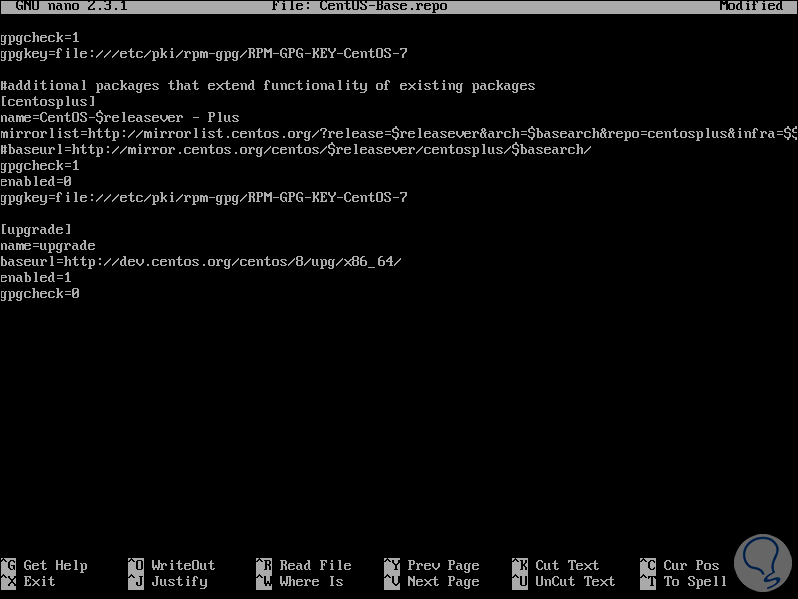This screenshot has width=798, height=599.
Task: Click the dev.centos.org baseurl line
Action: (x=201, y=262)
